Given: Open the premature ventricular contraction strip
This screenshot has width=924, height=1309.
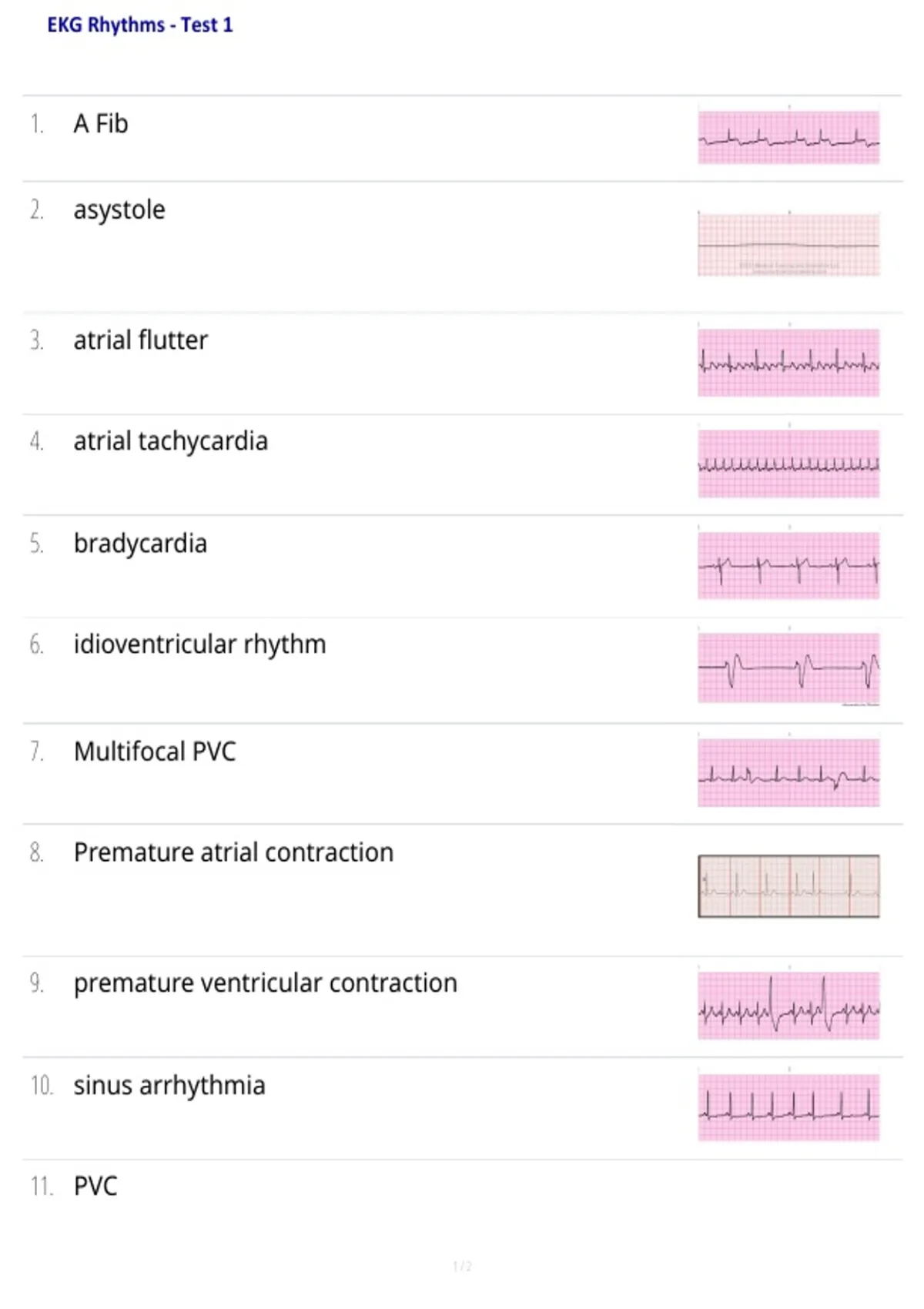Looking at the screenshot, I should [788, 1006].
